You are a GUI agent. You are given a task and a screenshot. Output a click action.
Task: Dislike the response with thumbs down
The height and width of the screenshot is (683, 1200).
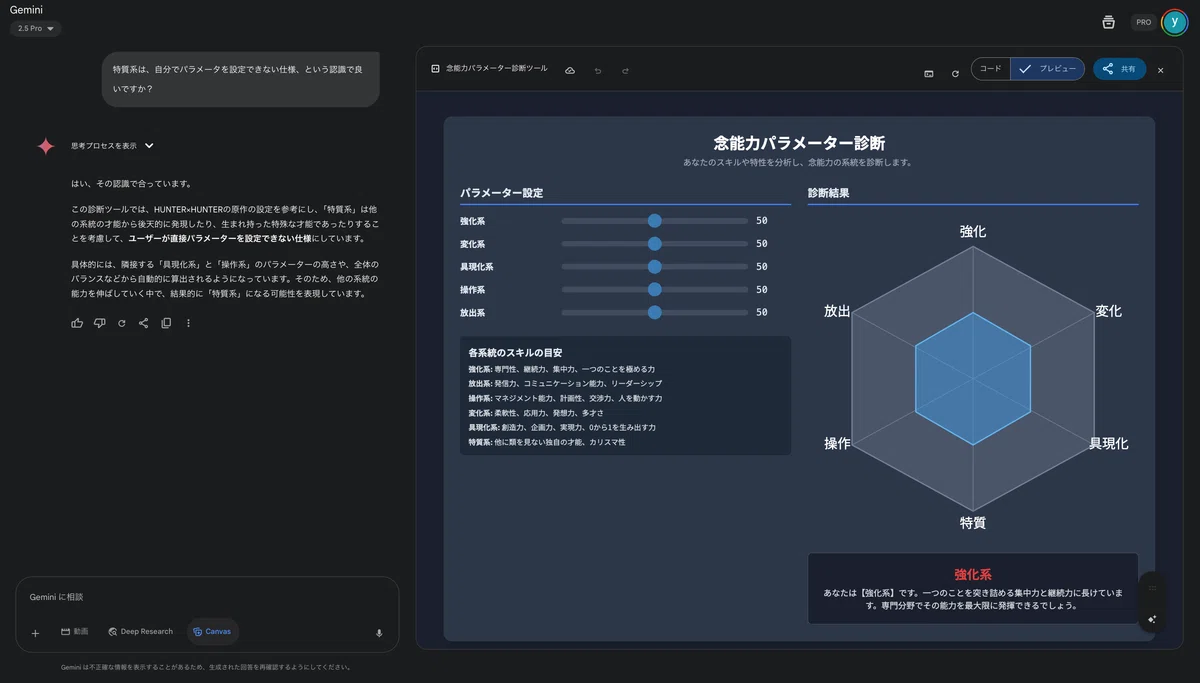[x=99, y=323]
